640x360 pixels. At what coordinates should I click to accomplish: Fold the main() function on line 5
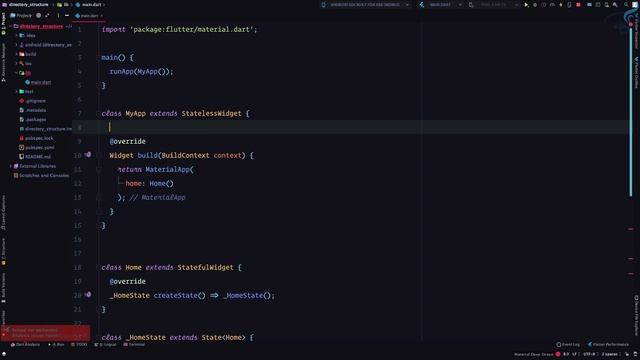click(98, 85)
